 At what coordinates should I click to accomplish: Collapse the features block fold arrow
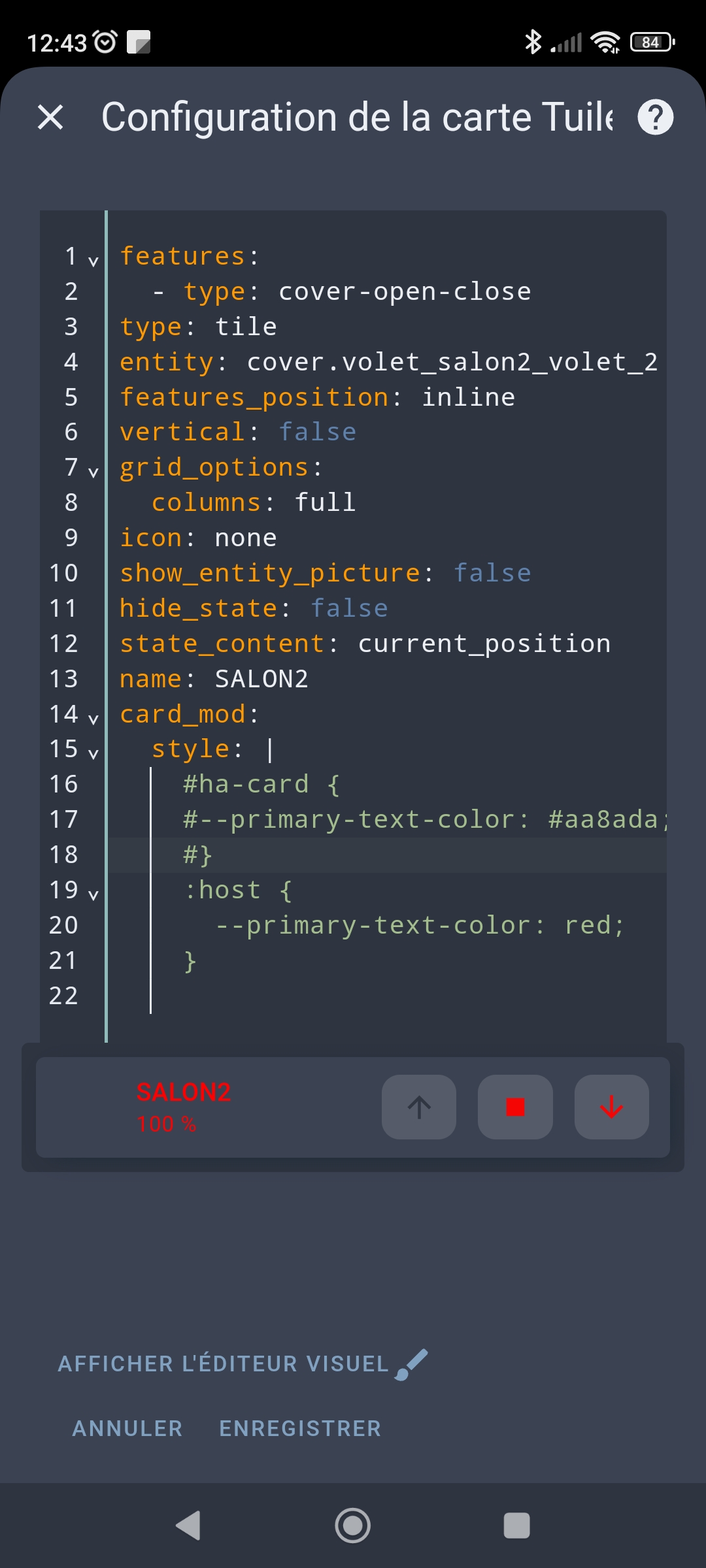[93, 261]
